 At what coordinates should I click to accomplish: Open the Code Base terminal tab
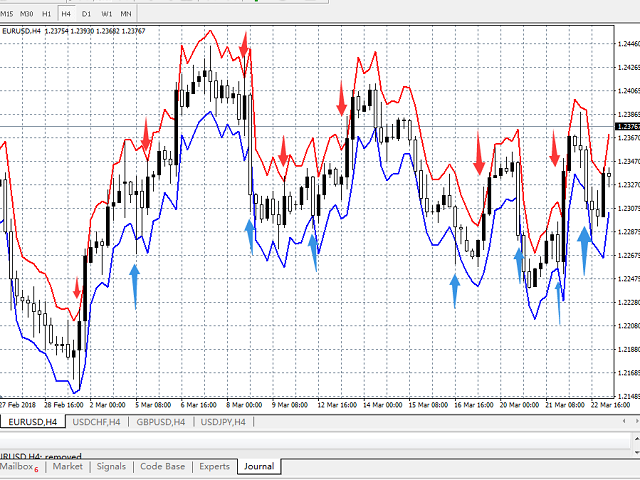coord(162,467)
